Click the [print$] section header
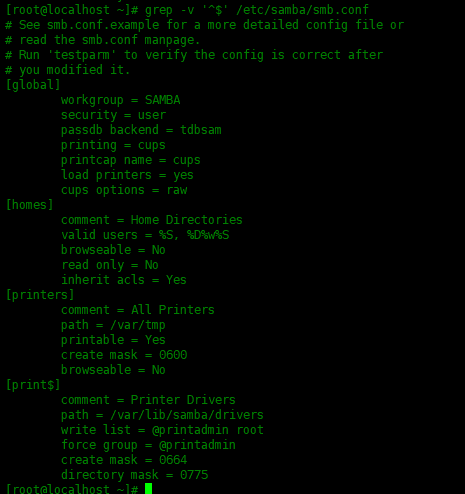 33,385
